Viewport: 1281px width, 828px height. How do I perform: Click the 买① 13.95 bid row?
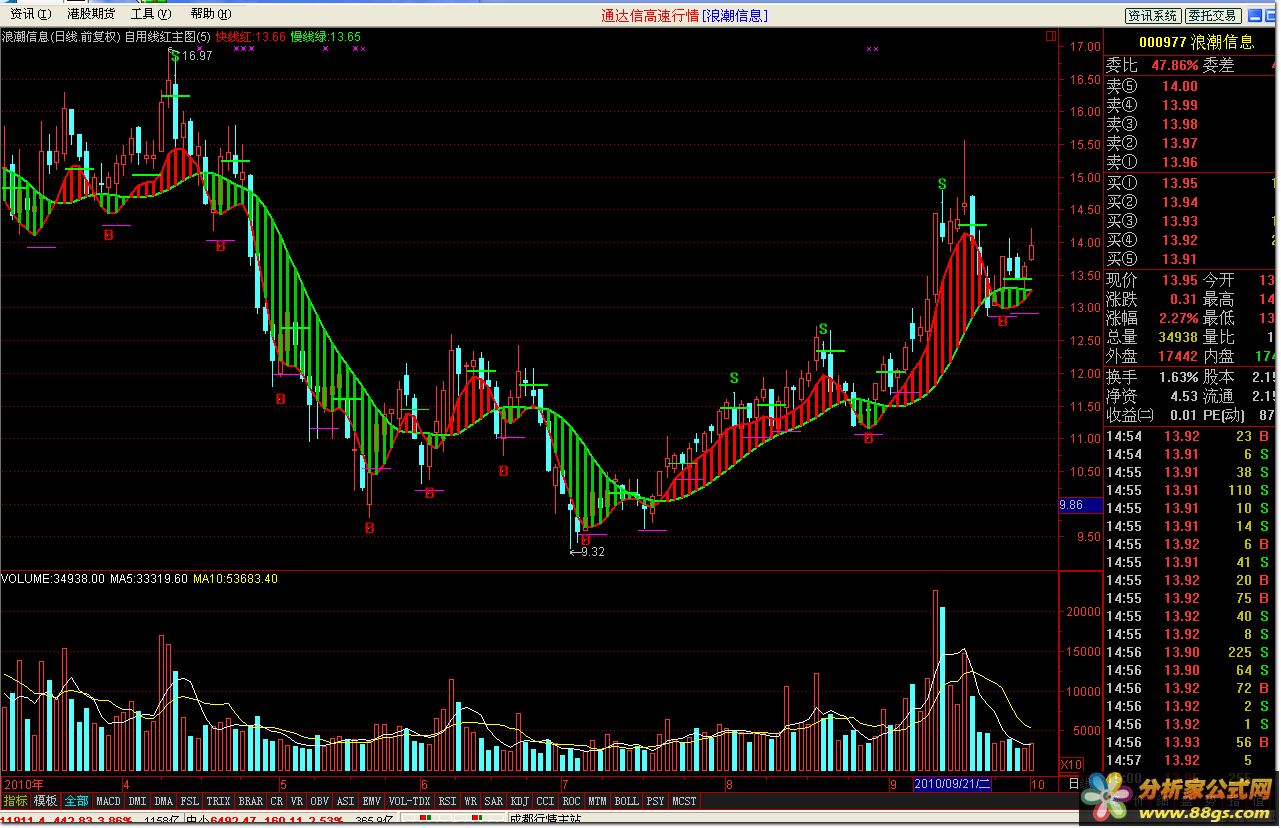point(1191,183)
